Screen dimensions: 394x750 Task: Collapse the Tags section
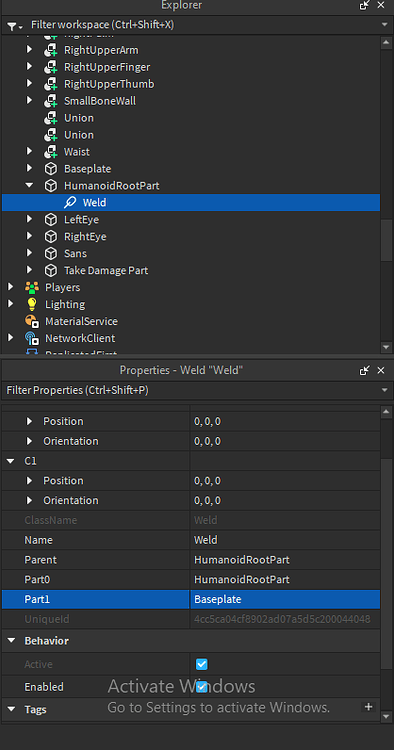11,709
